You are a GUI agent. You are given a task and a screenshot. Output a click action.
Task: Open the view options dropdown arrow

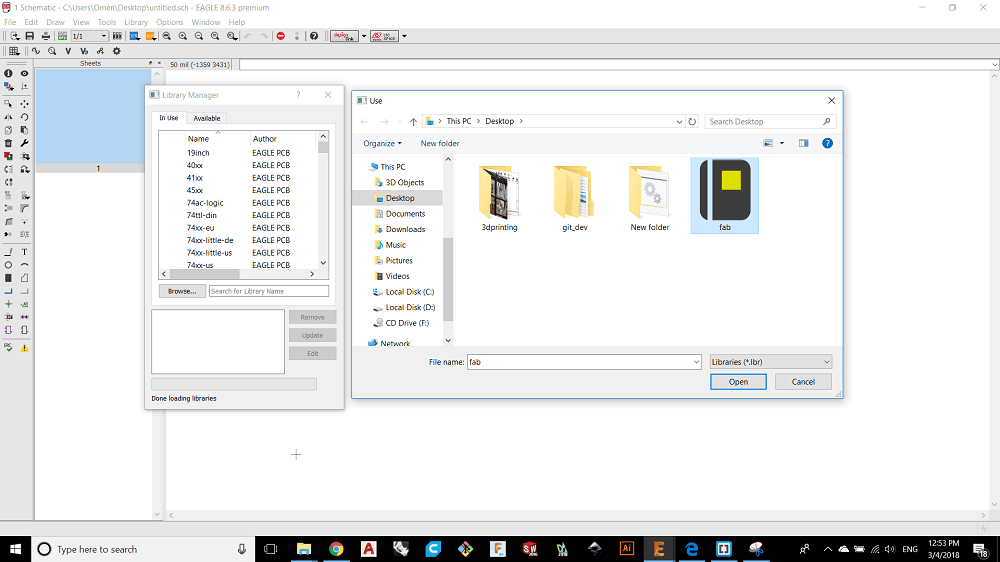tap(782, 143)
